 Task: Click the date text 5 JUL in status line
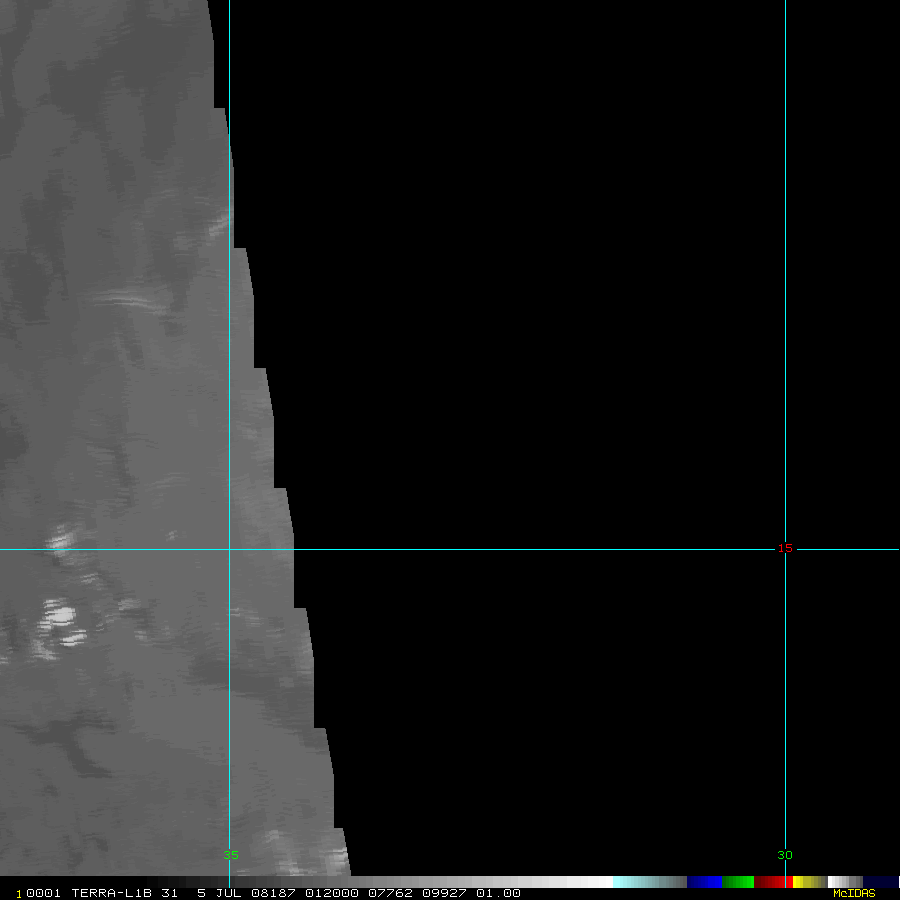coord(215,893)
